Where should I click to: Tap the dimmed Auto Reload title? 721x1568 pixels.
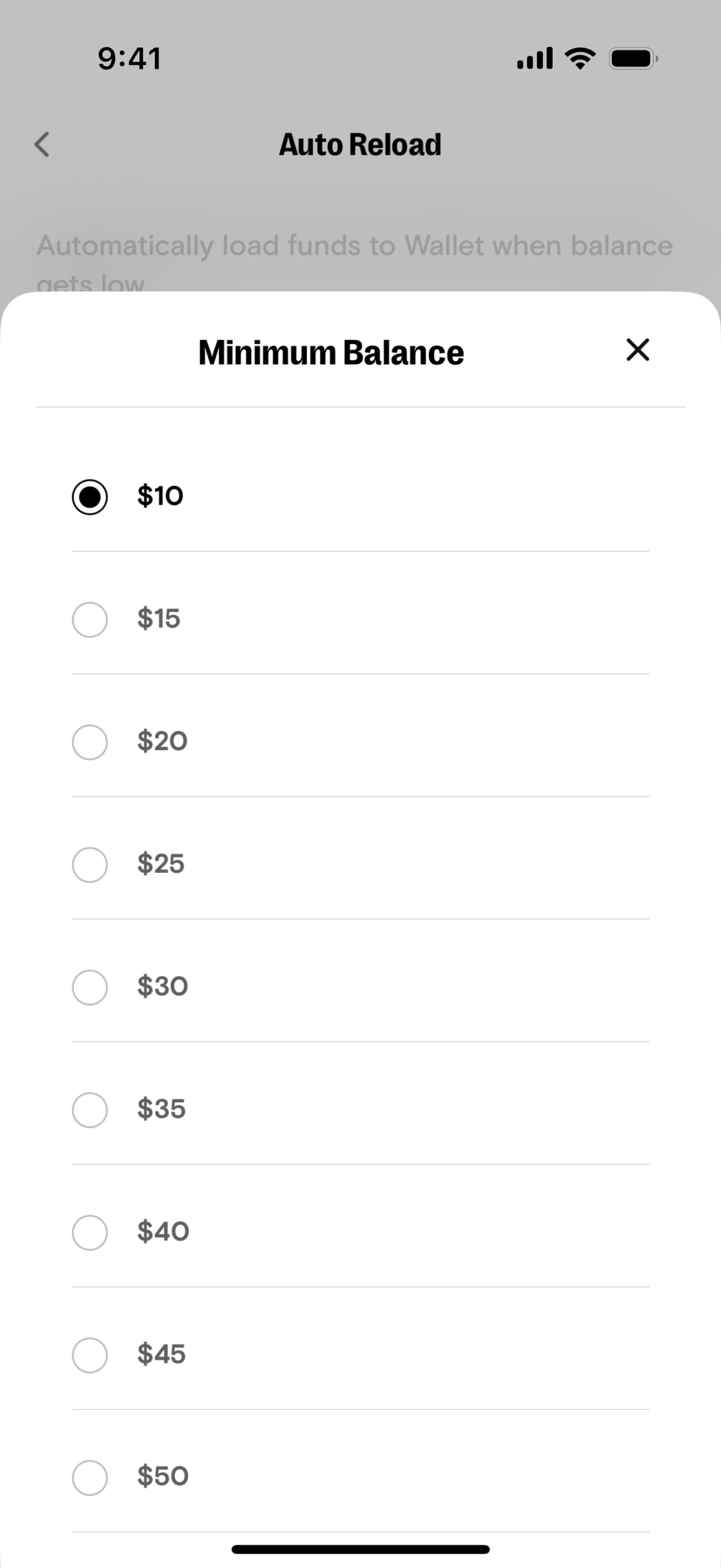click(360, 145)
